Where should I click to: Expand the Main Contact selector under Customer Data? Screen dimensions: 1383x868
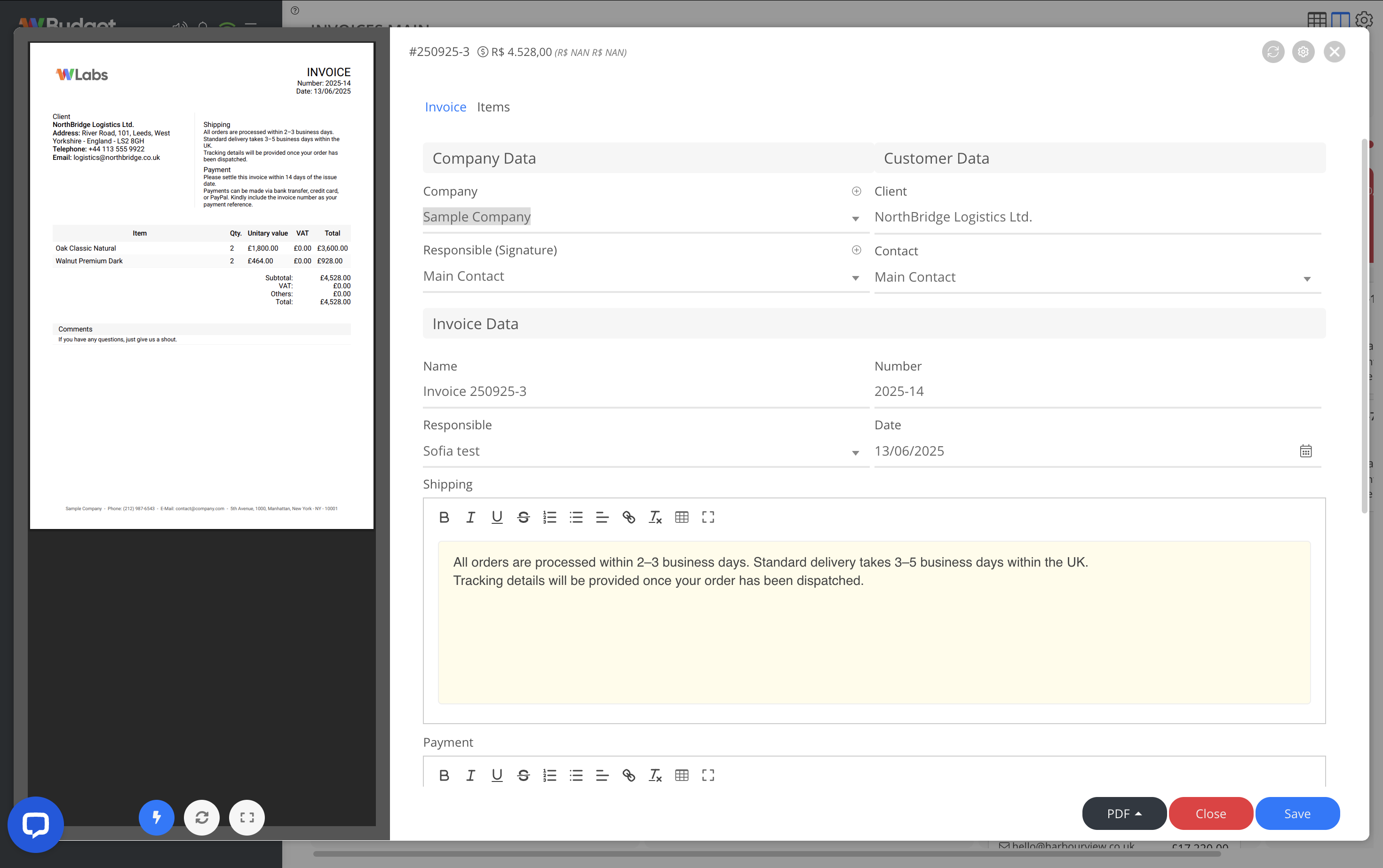[1307, 279]
